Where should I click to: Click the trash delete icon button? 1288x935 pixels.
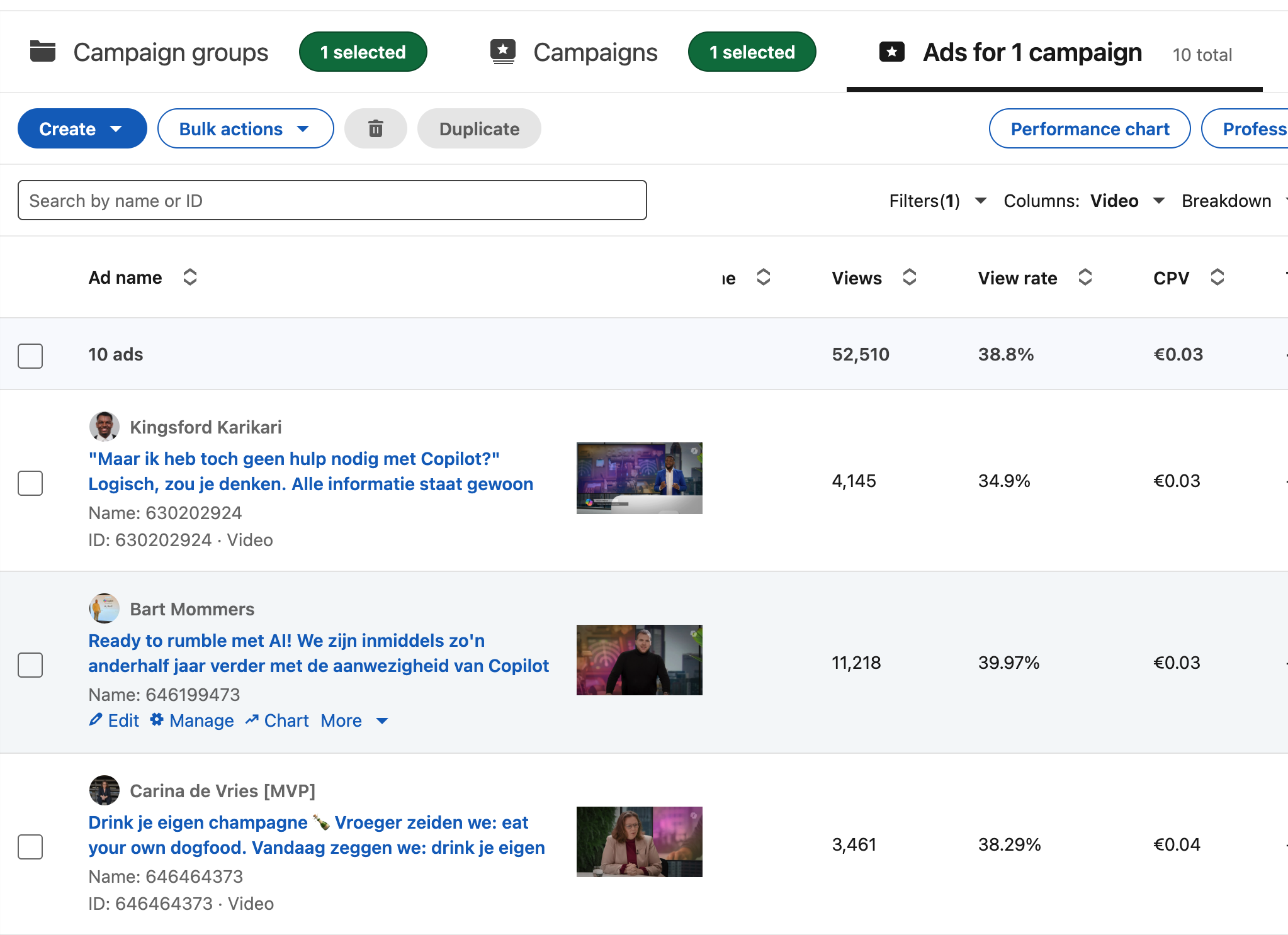tap(375, 128)
